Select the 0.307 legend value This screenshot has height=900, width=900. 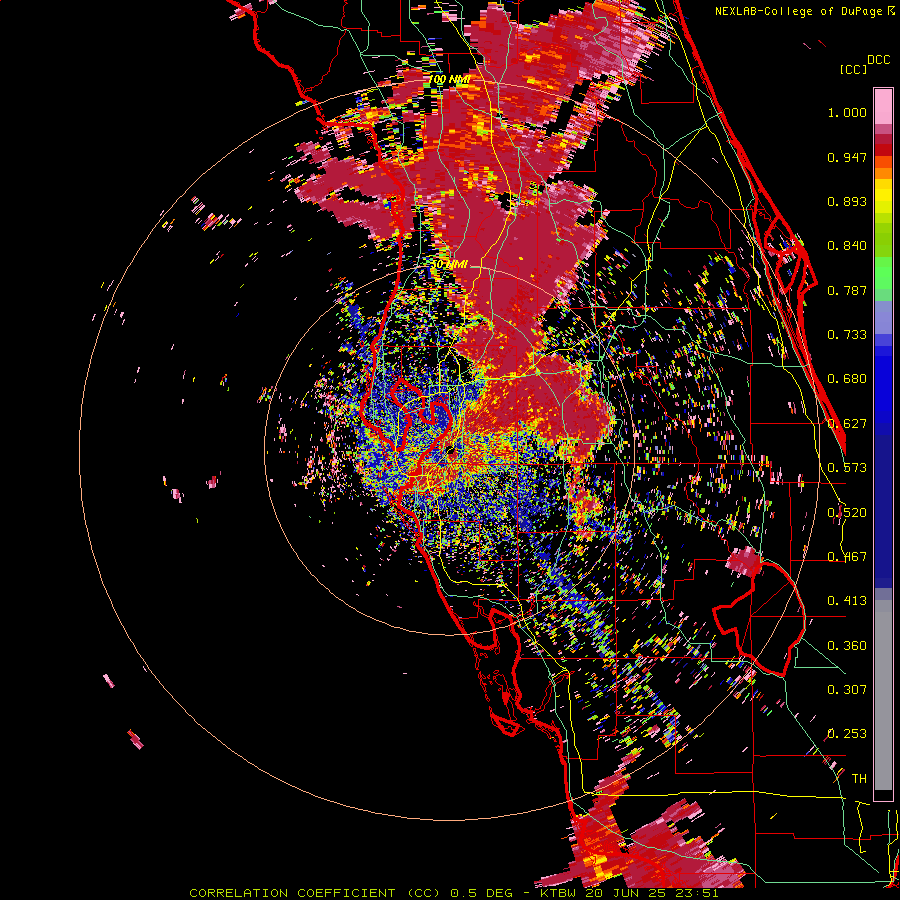coord(847,690)
